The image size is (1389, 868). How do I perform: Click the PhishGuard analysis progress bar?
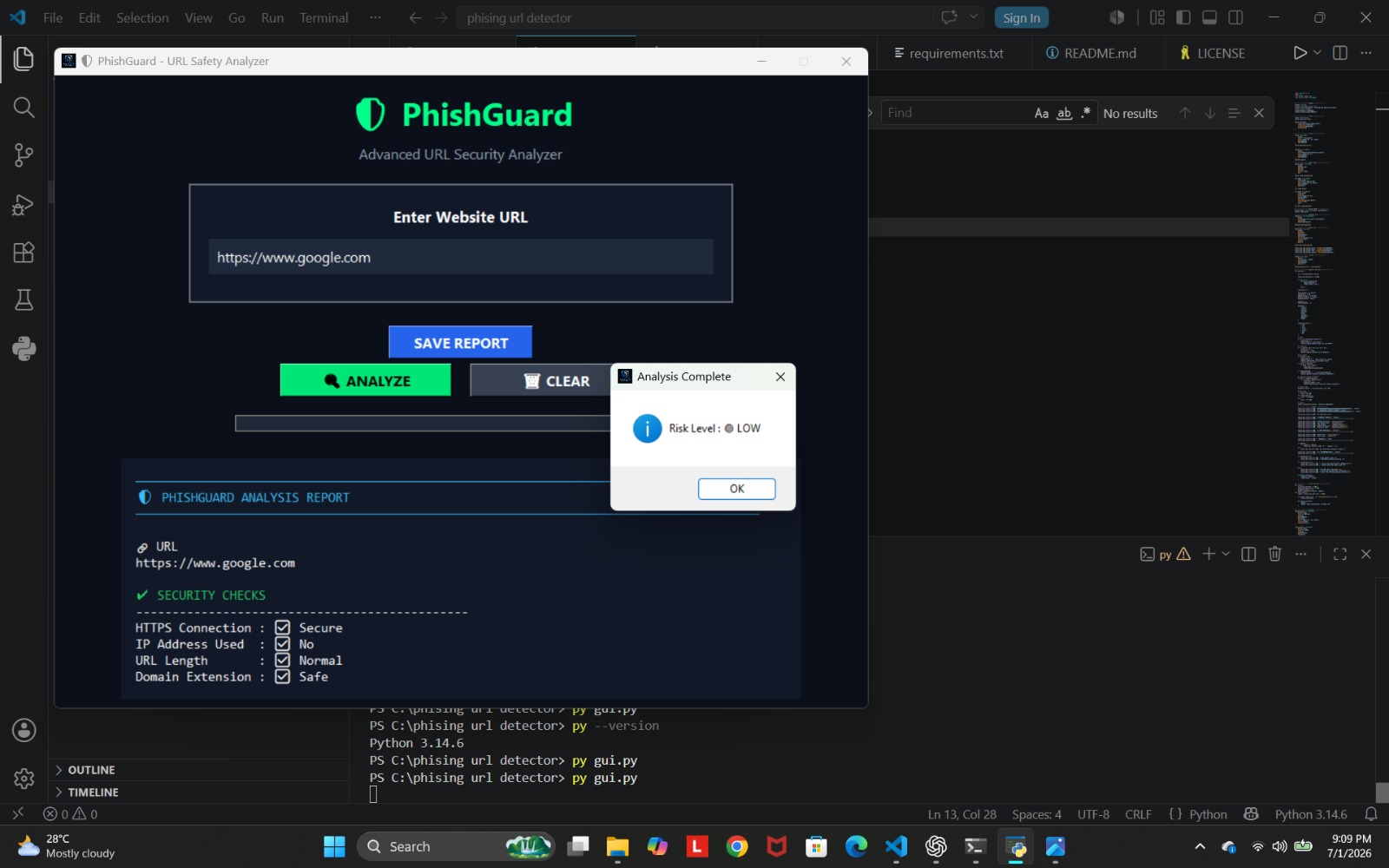423,423
